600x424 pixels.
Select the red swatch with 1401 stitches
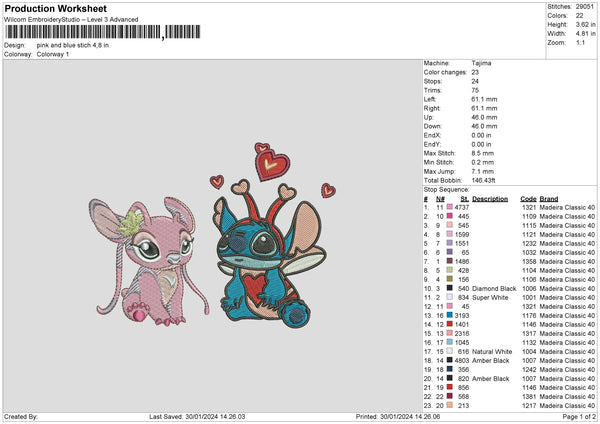pos(450,325)
